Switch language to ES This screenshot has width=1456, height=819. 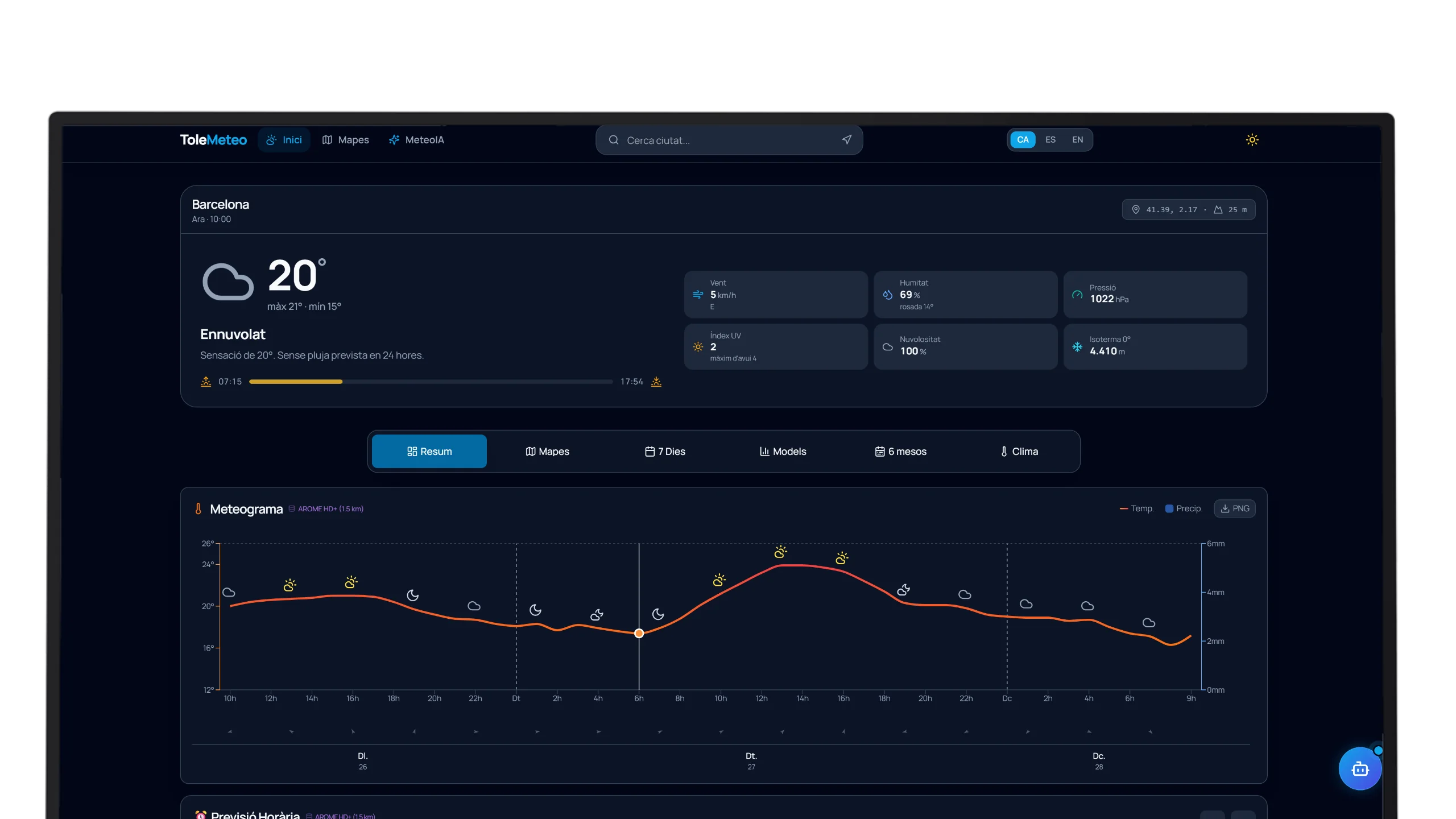[x=1050, y=140]
